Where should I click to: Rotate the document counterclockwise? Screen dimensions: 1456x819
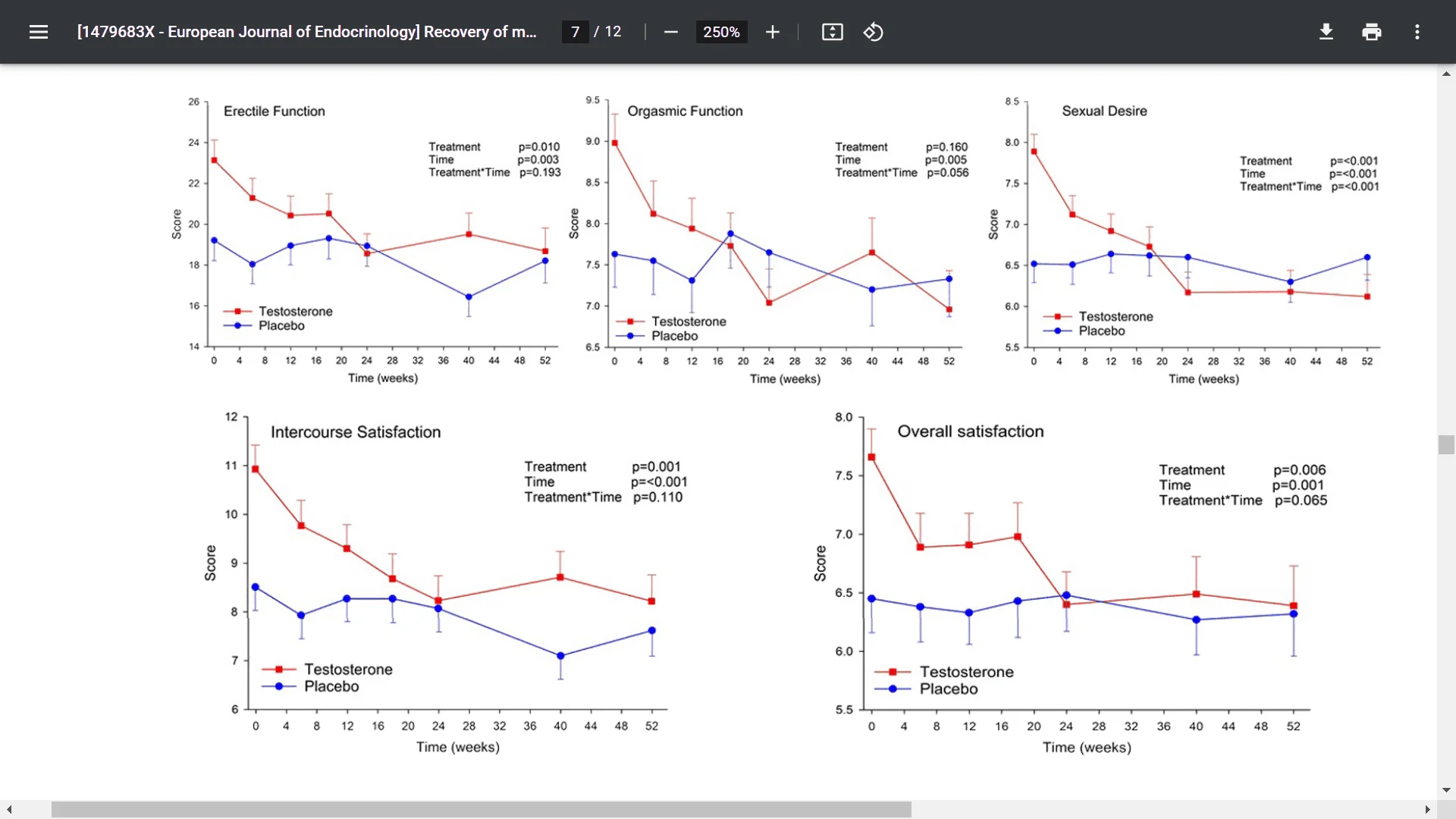tap(873, 32)
